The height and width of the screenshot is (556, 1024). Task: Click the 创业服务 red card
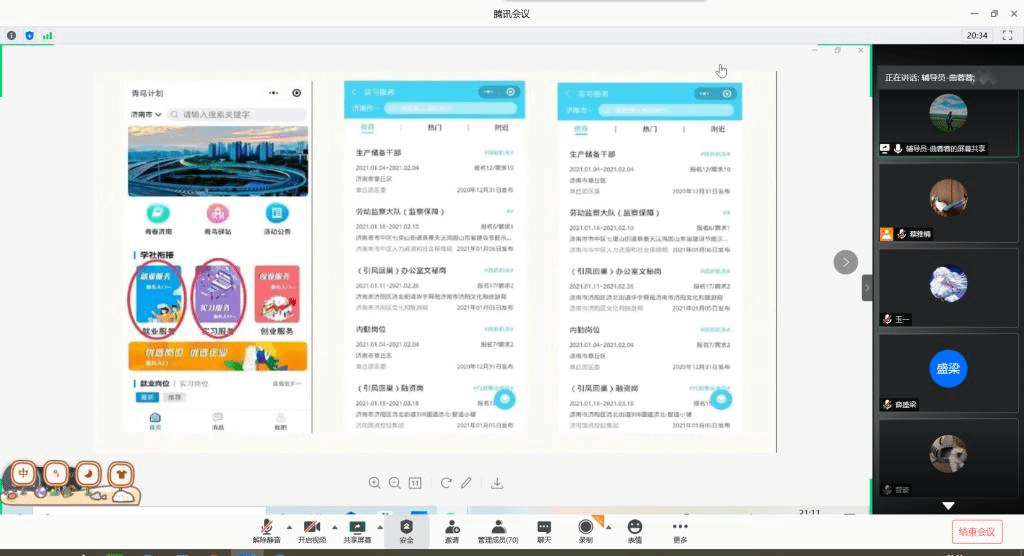pyautogui.click(x=277, y=294)
